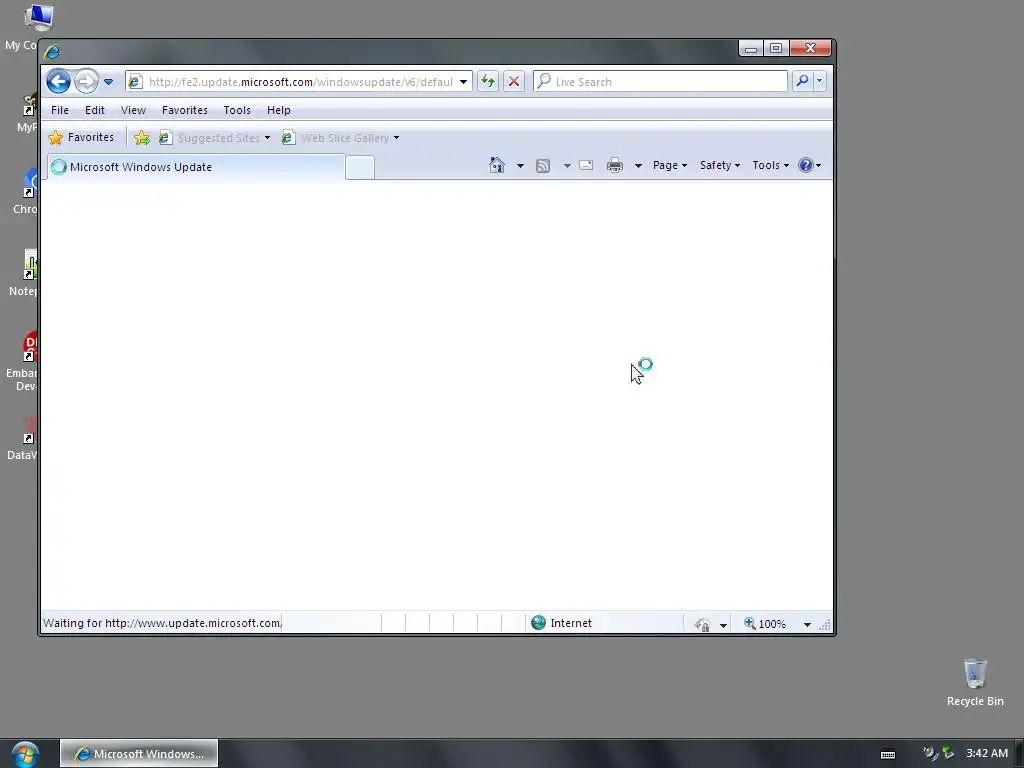Click the network connection tray icon

point(948,753)
